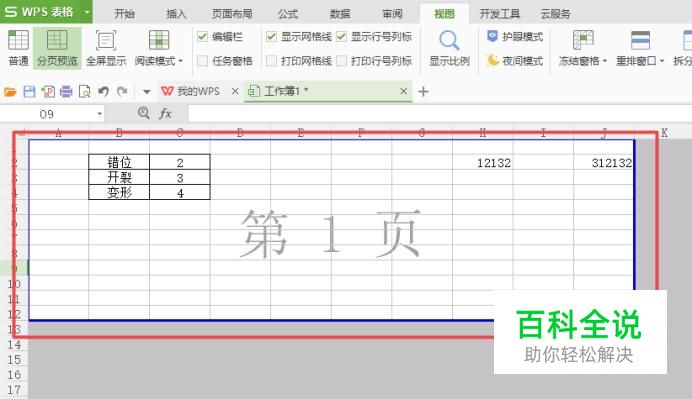Toggle the 编辑栏 formula bar checkbox
The width and height of the screenshot is (692, 399).
[x=203, y=37]
